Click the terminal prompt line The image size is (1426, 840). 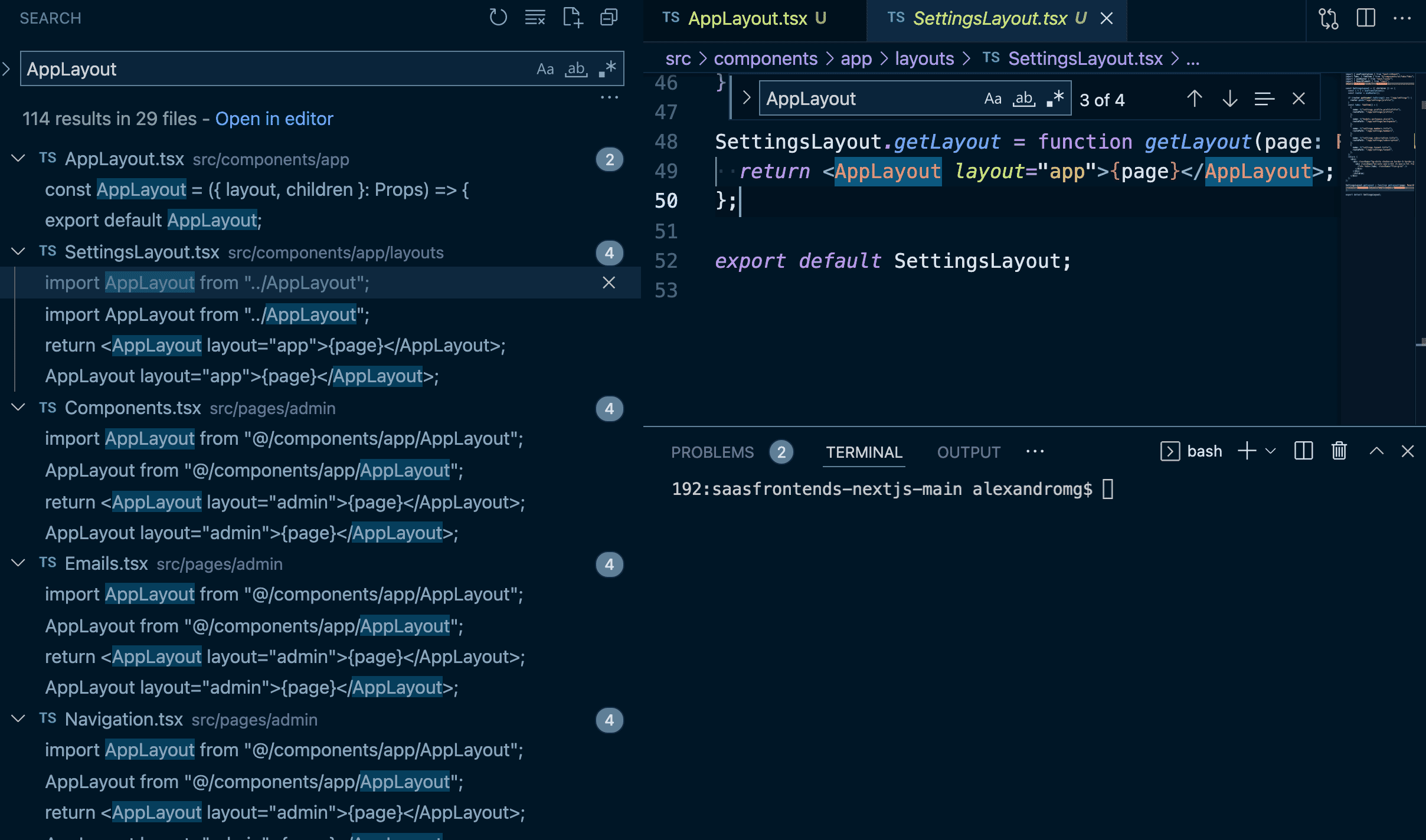[892, 489]
